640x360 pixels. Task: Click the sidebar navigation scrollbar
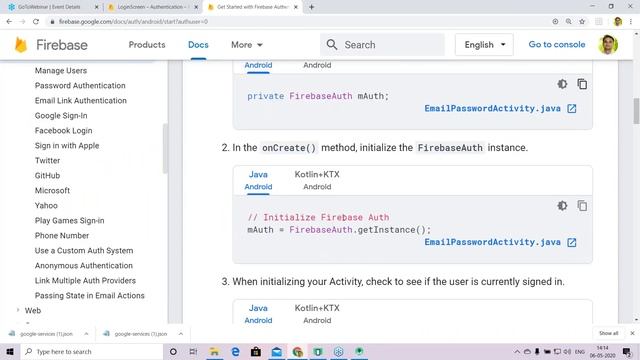click(x=165, y=148)
